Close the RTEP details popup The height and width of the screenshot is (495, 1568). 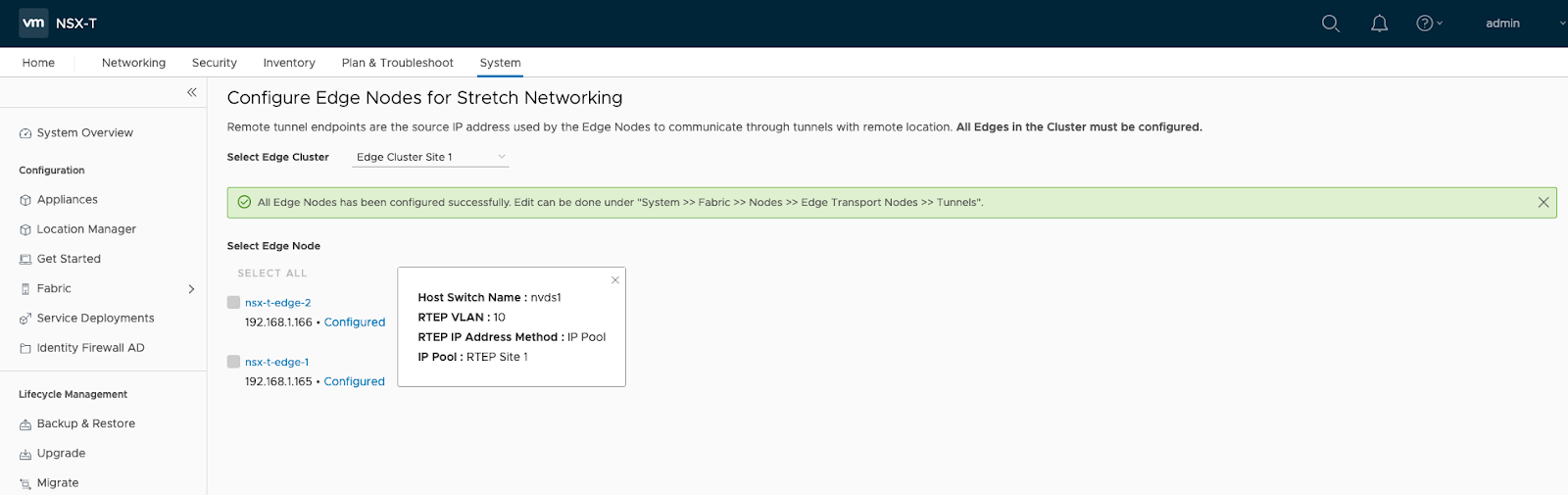tap(615, 280)
